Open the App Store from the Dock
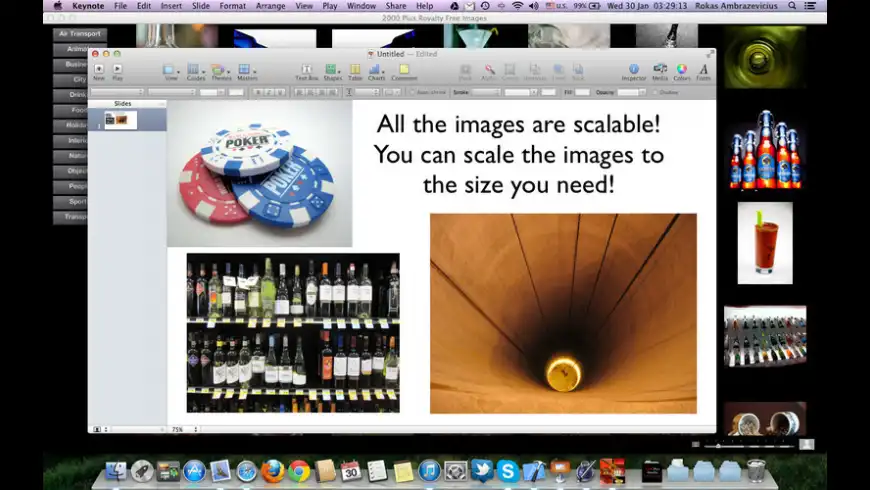The height and width of the screenshot is (490, 870). pyautogui.click(x=194, y=471)
